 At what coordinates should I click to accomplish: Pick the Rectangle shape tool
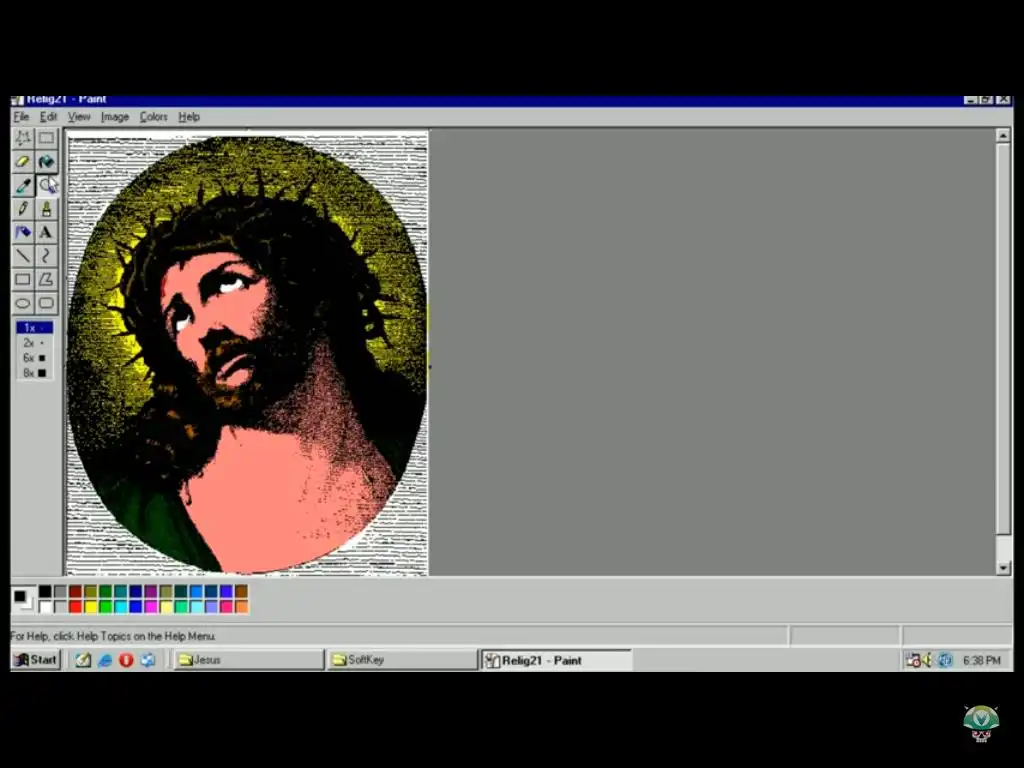coord(23,280)
